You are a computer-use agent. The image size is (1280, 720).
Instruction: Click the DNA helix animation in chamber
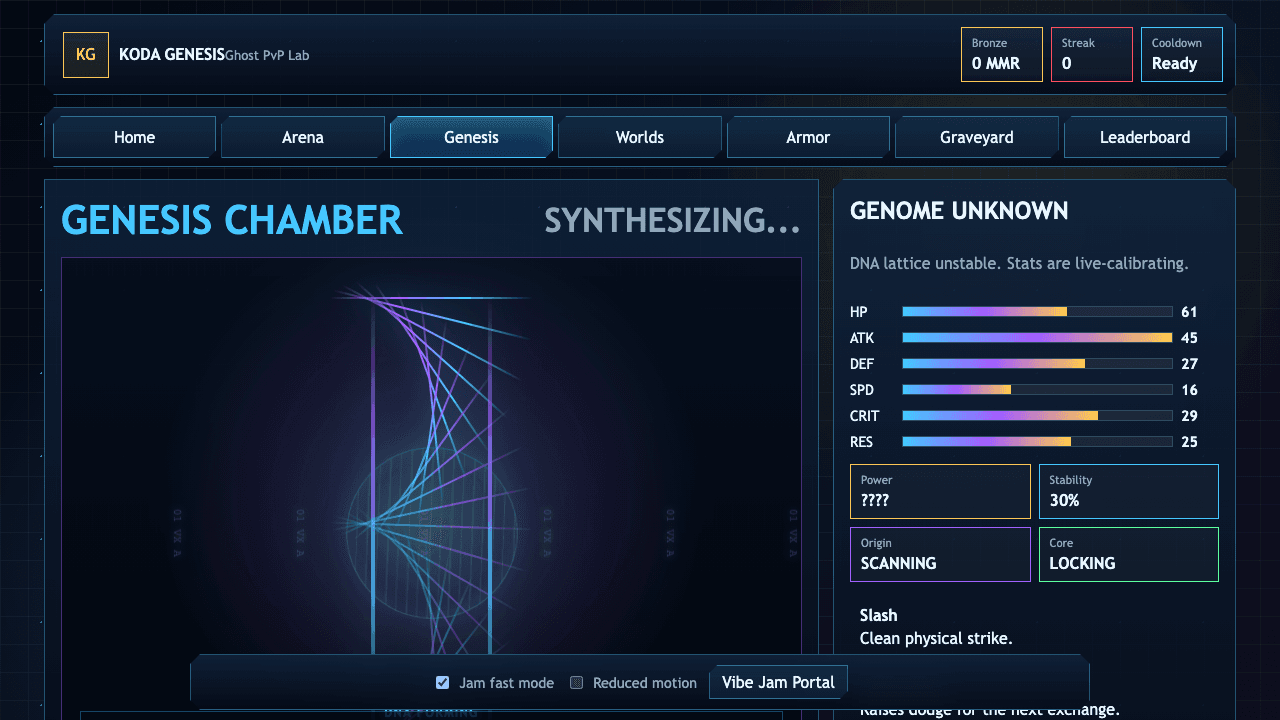pos(431,470)
